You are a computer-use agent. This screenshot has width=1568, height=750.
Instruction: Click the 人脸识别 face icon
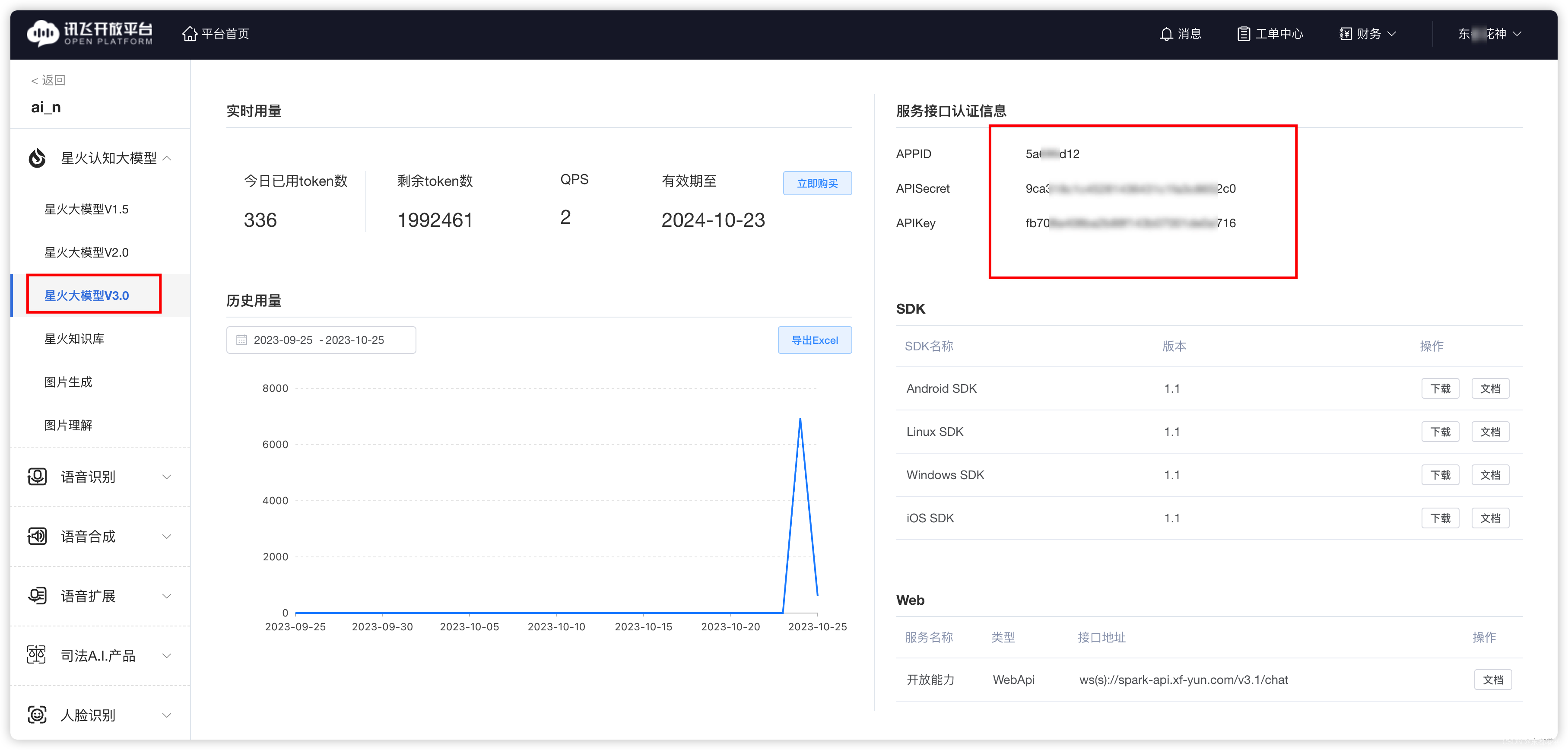pos(37,715)
